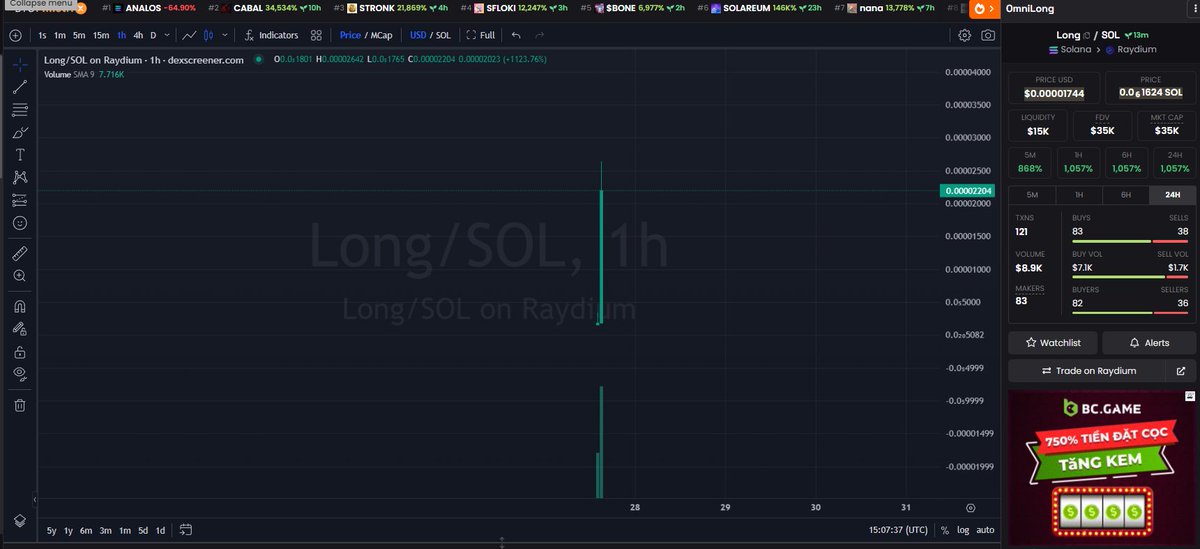
Task: Show 24H stats tab
Action: 1173,195
